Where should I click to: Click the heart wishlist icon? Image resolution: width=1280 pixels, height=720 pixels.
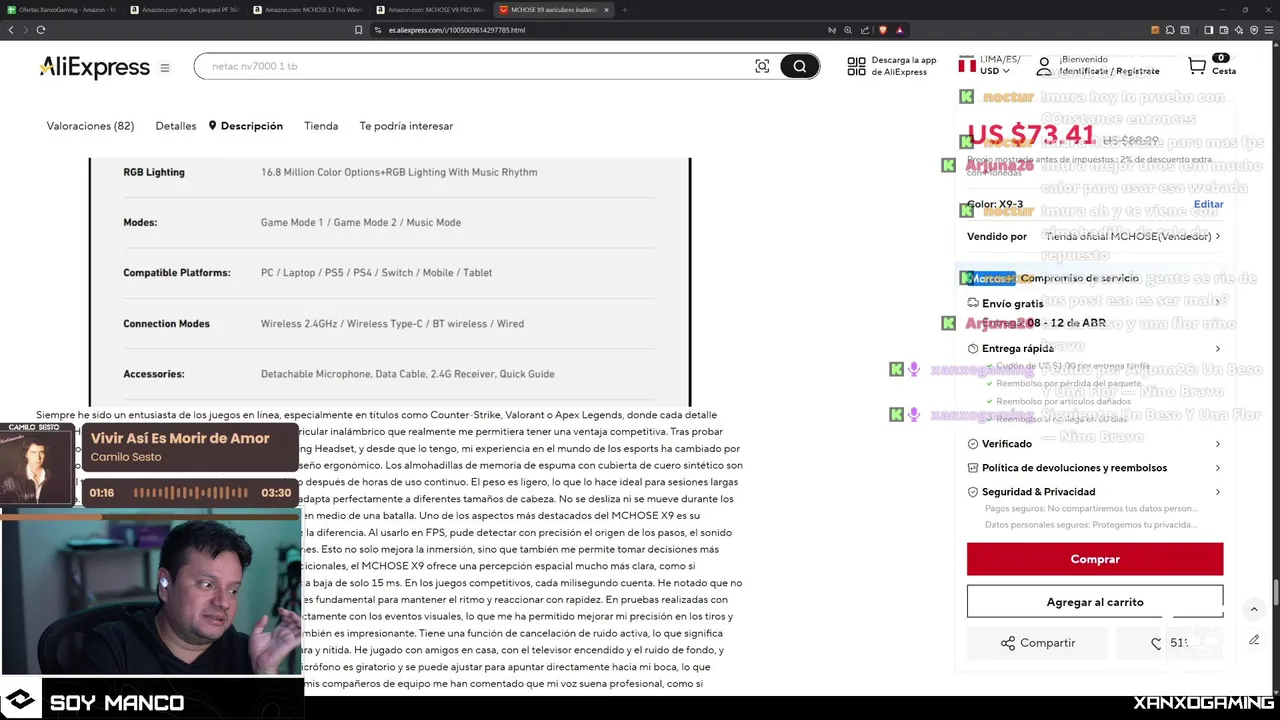(1156, 643)
